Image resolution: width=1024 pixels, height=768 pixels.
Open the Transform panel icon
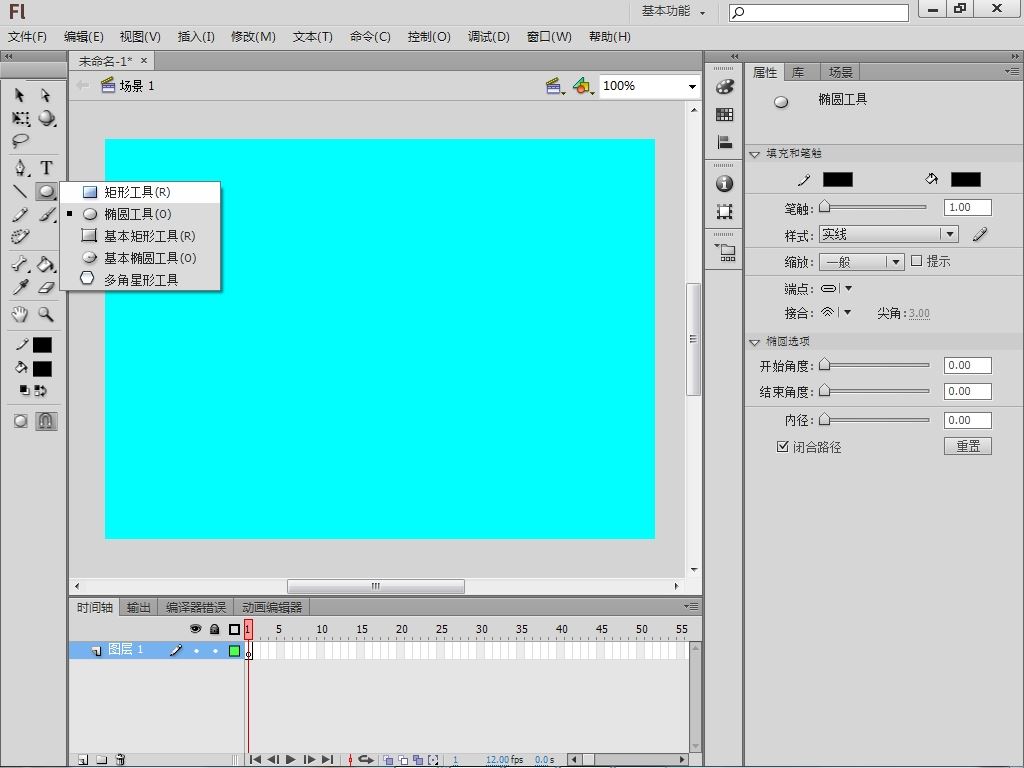pos(724,212)
